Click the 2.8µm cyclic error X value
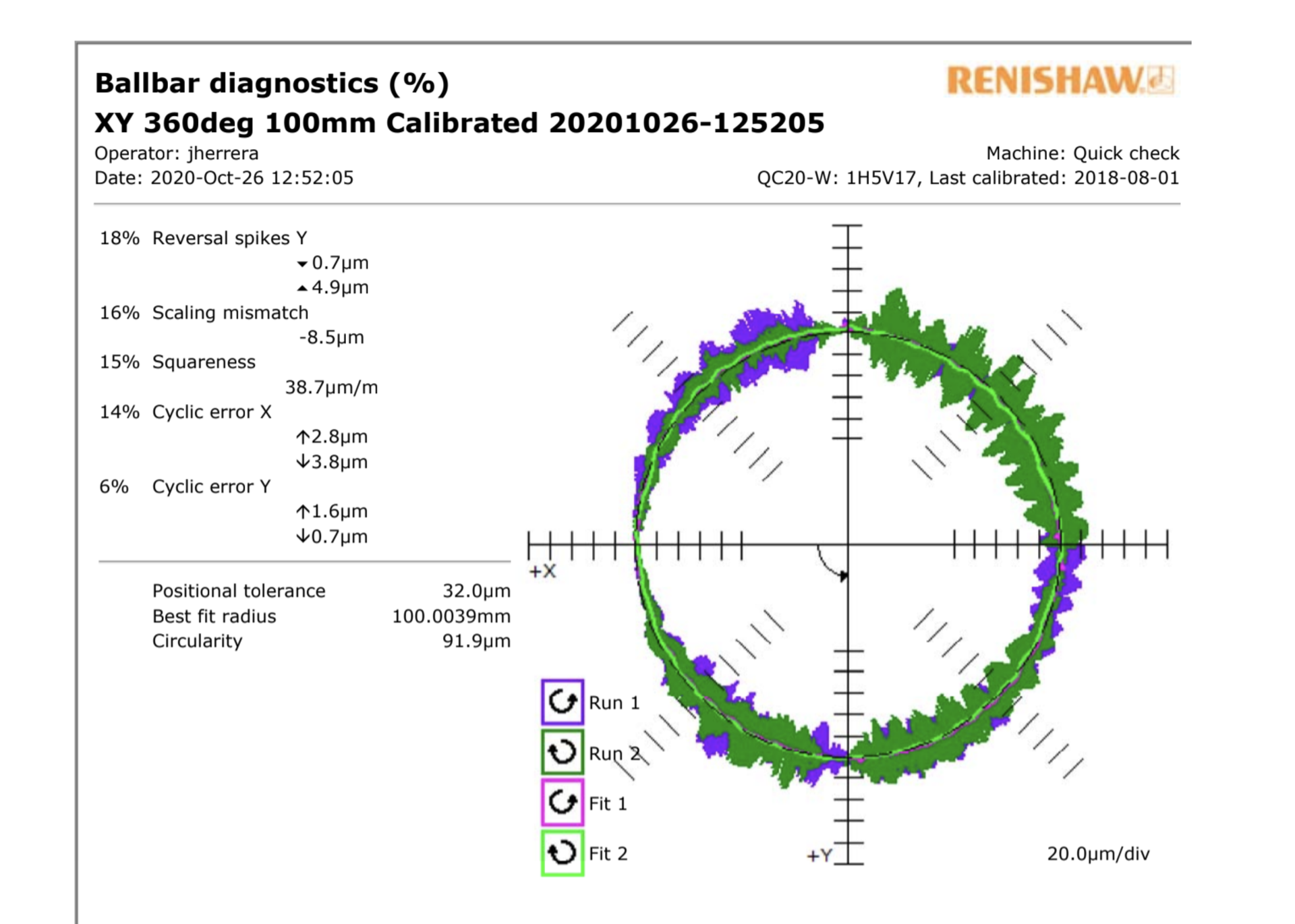Viewport: 1295px width, 924px height. click(332, 437)
